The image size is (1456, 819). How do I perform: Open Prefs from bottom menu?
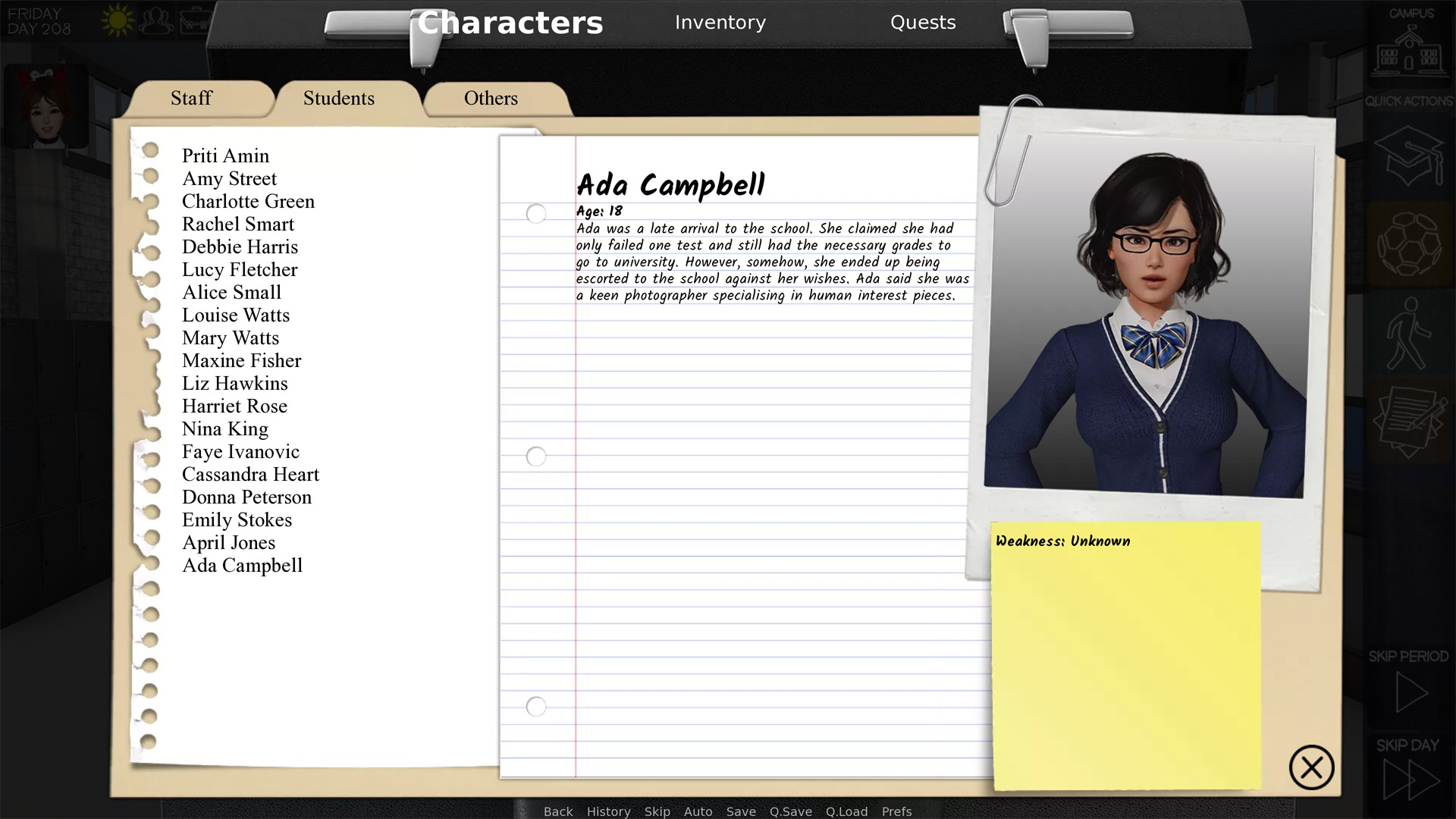coord(896,811)
